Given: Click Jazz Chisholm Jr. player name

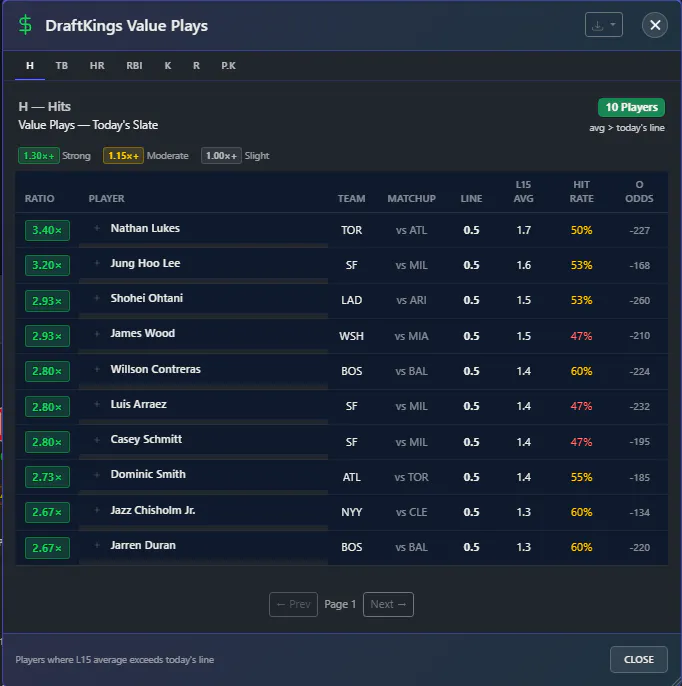Looking at the screenshot, I should (153, 510).
